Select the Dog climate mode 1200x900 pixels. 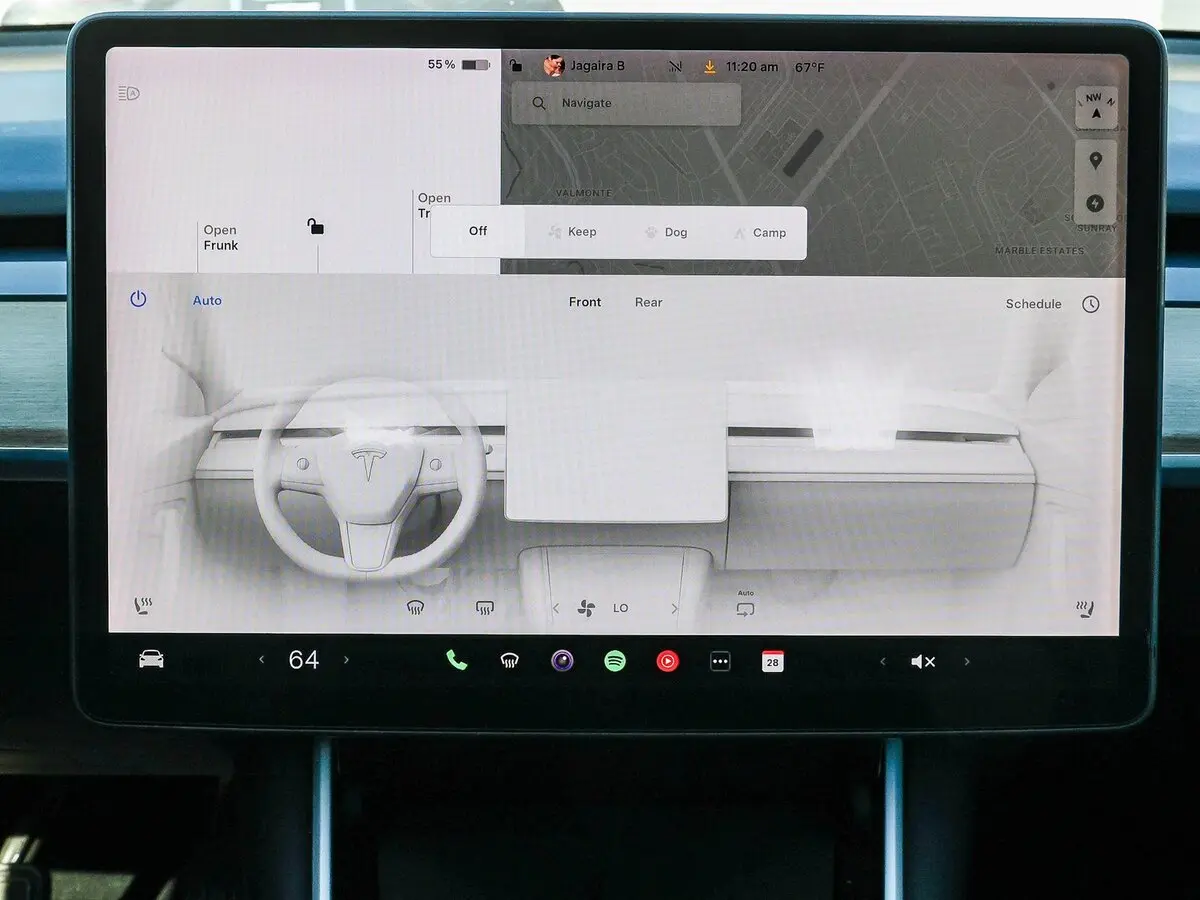[x=666, y=232]
